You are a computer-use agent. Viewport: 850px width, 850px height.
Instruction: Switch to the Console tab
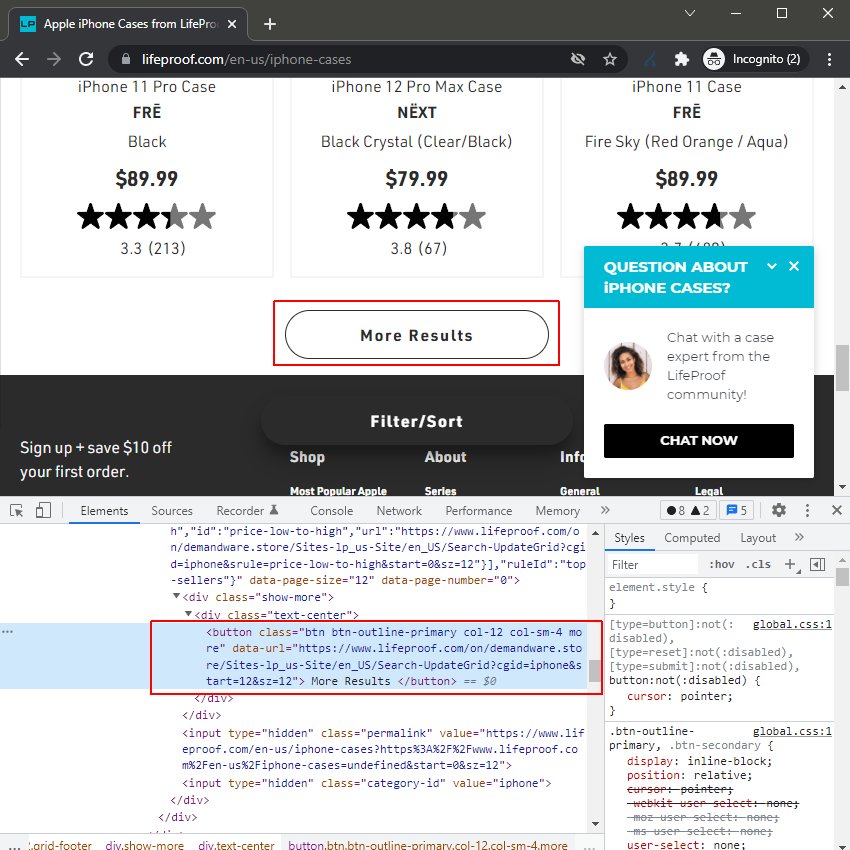pyautogui.click(x=331, y=511)
